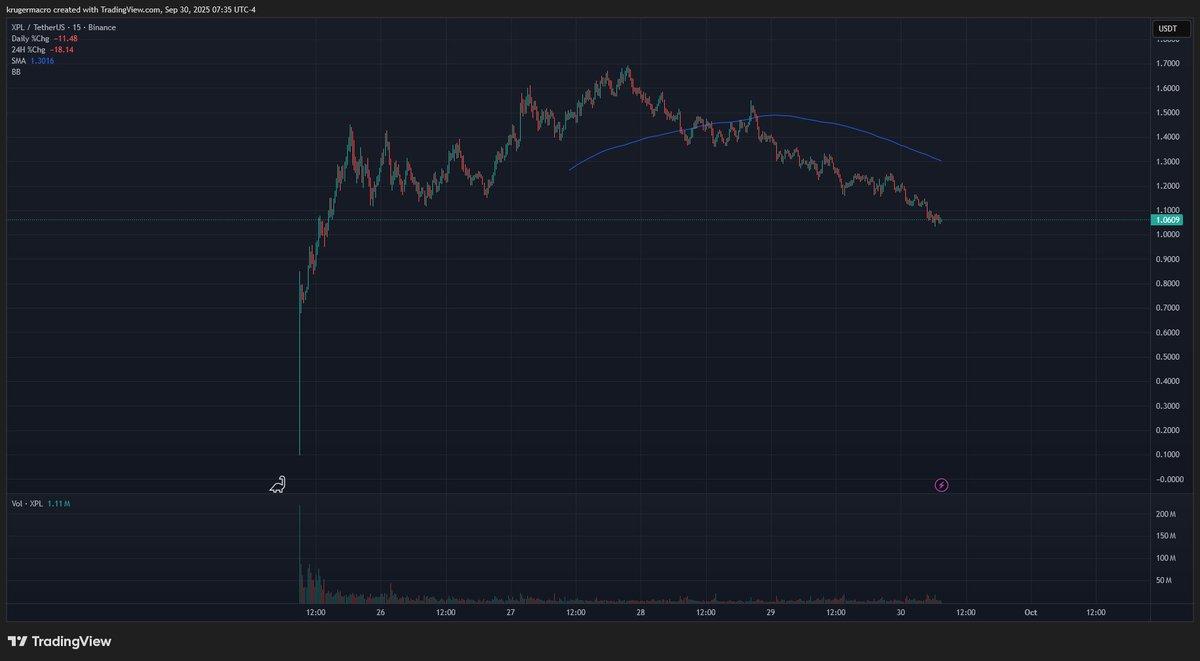Click the Vol · XPL volume legend
This screenshot has width=1200, height=661.
tap(27, 504)
